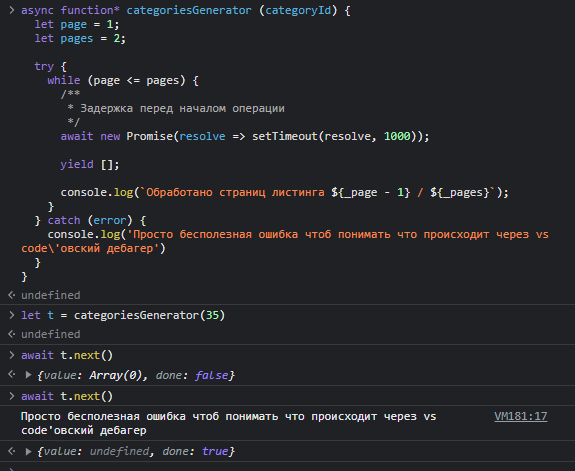Click the return arrow before done: true result

pos(11,451)
